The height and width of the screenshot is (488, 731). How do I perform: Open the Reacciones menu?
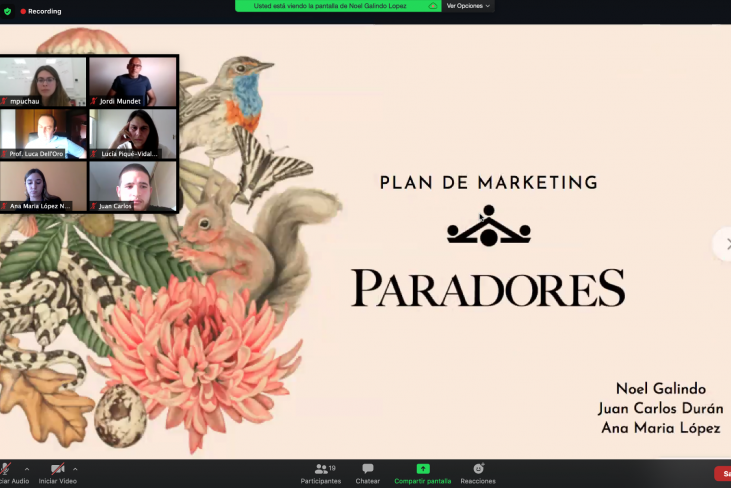(478, 473)
